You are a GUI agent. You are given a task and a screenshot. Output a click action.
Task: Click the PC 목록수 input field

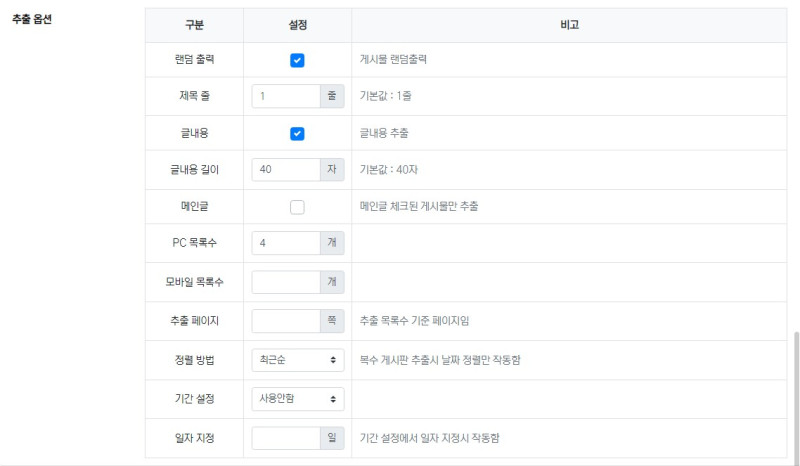(285, 243)
